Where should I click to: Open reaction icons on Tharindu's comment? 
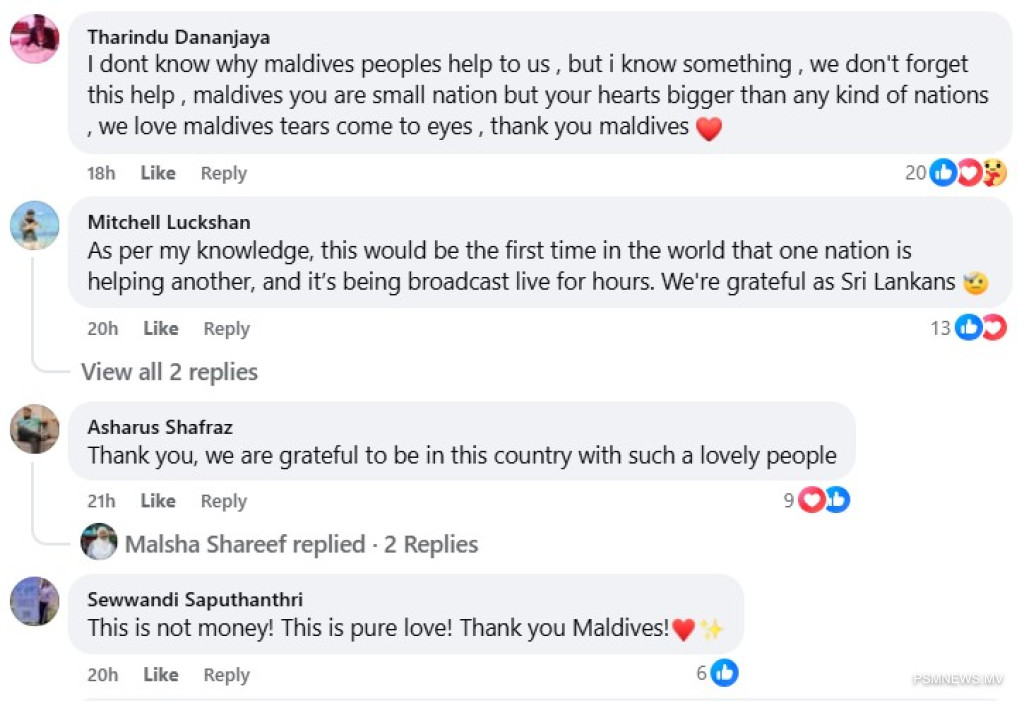point(968,173)
